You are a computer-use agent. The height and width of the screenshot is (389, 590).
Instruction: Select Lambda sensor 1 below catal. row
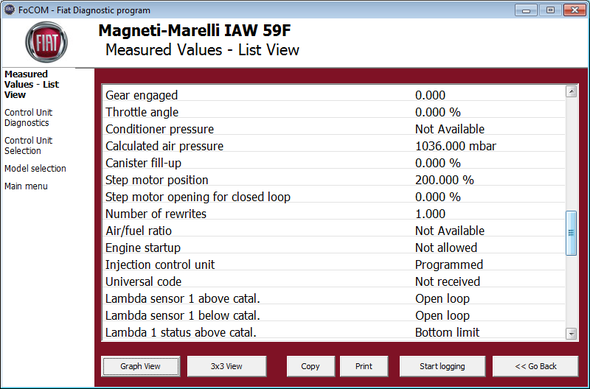click(x=334, y=315)
